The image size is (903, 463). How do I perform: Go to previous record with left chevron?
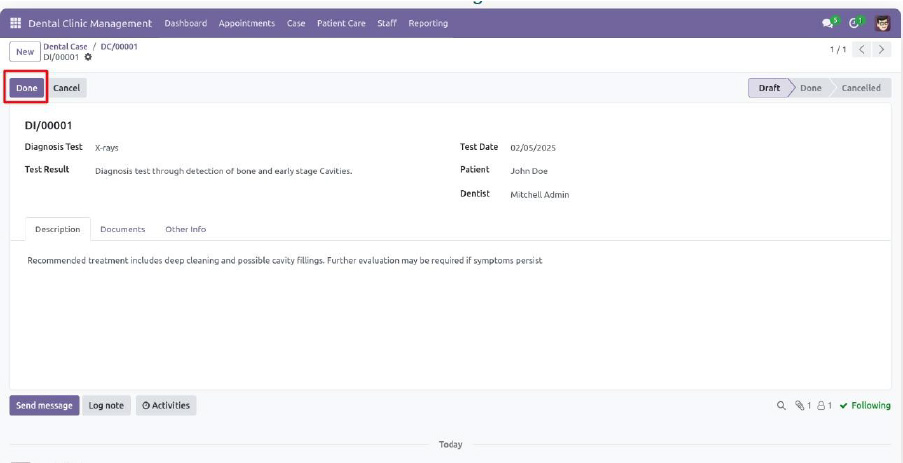click(x=862, y=50)
